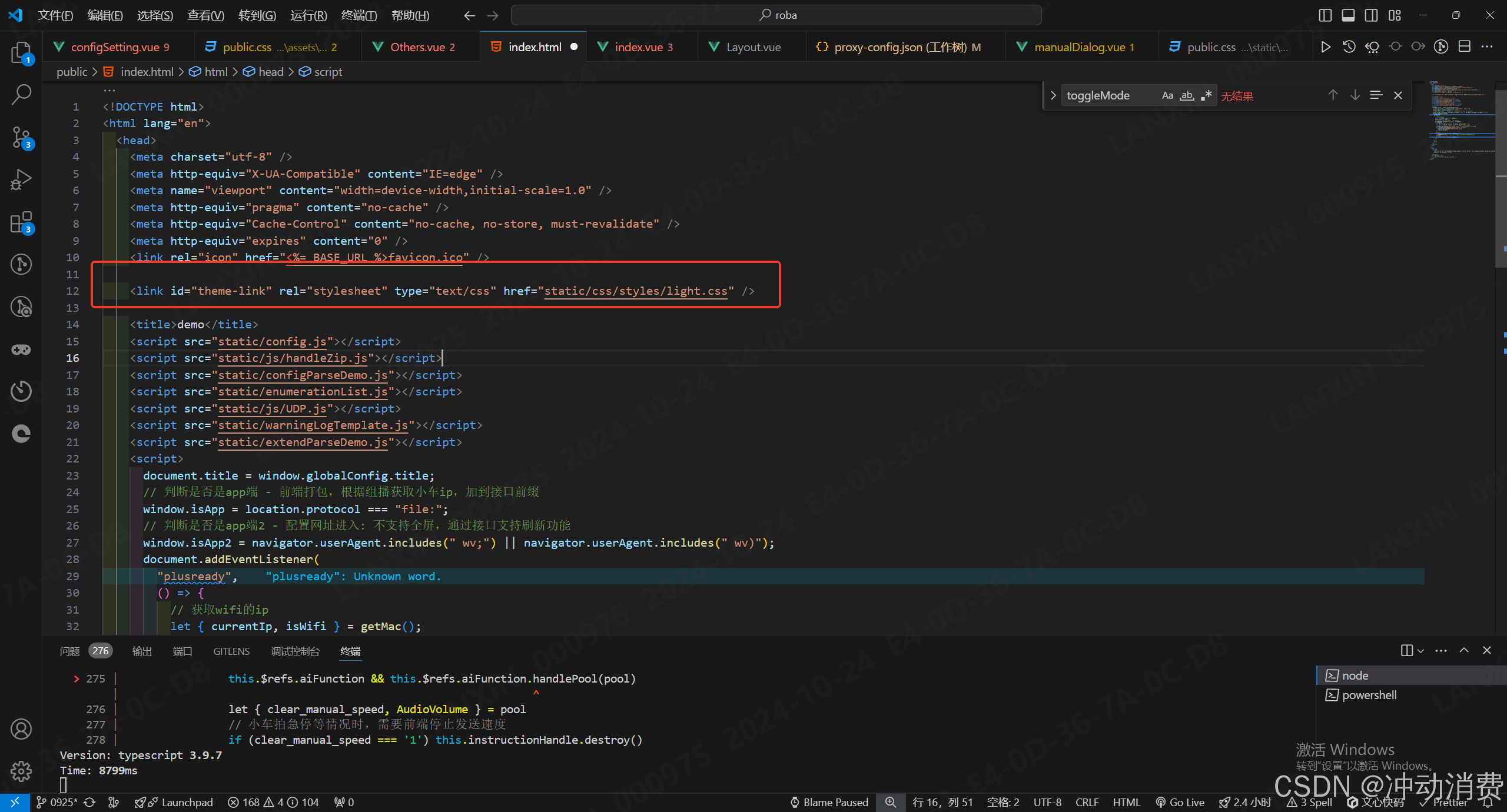Open 终端(T) menu

359,15
